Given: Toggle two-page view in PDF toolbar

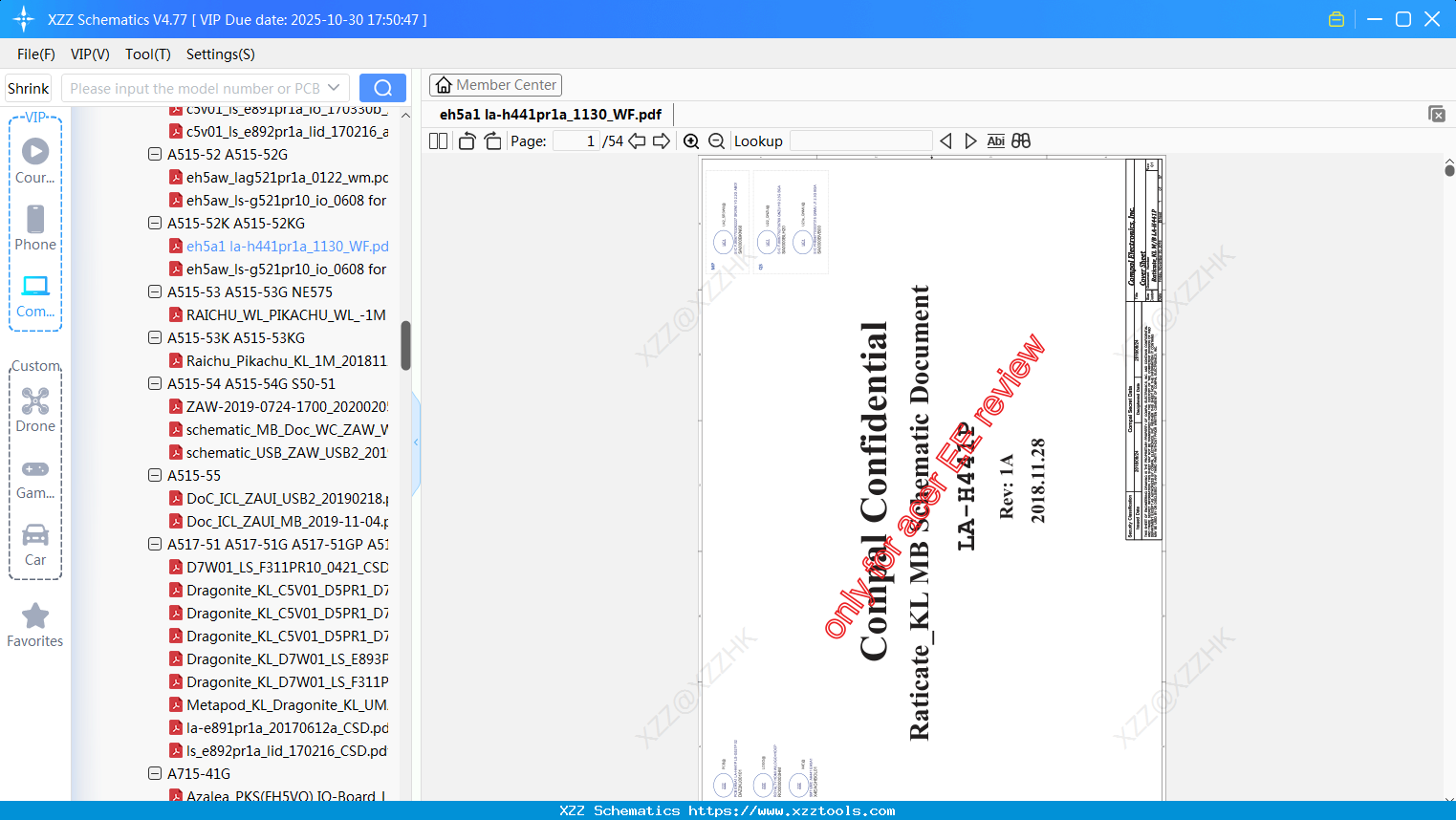Looking at the screenshot, I should [x=439, y=141].
